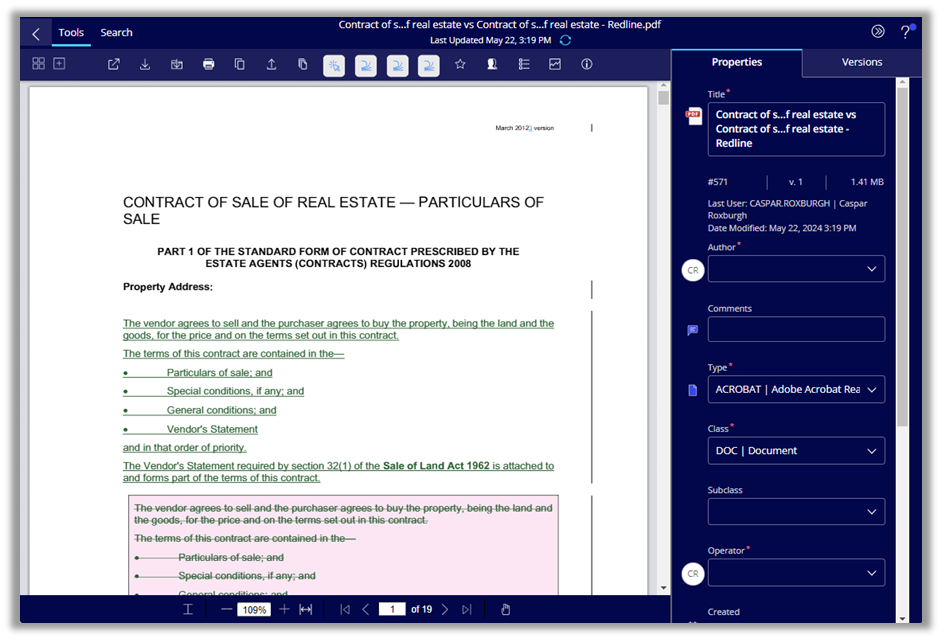942x640 pixels.
Task: Select the hand pan tool
Action: (x=505, y=609)
